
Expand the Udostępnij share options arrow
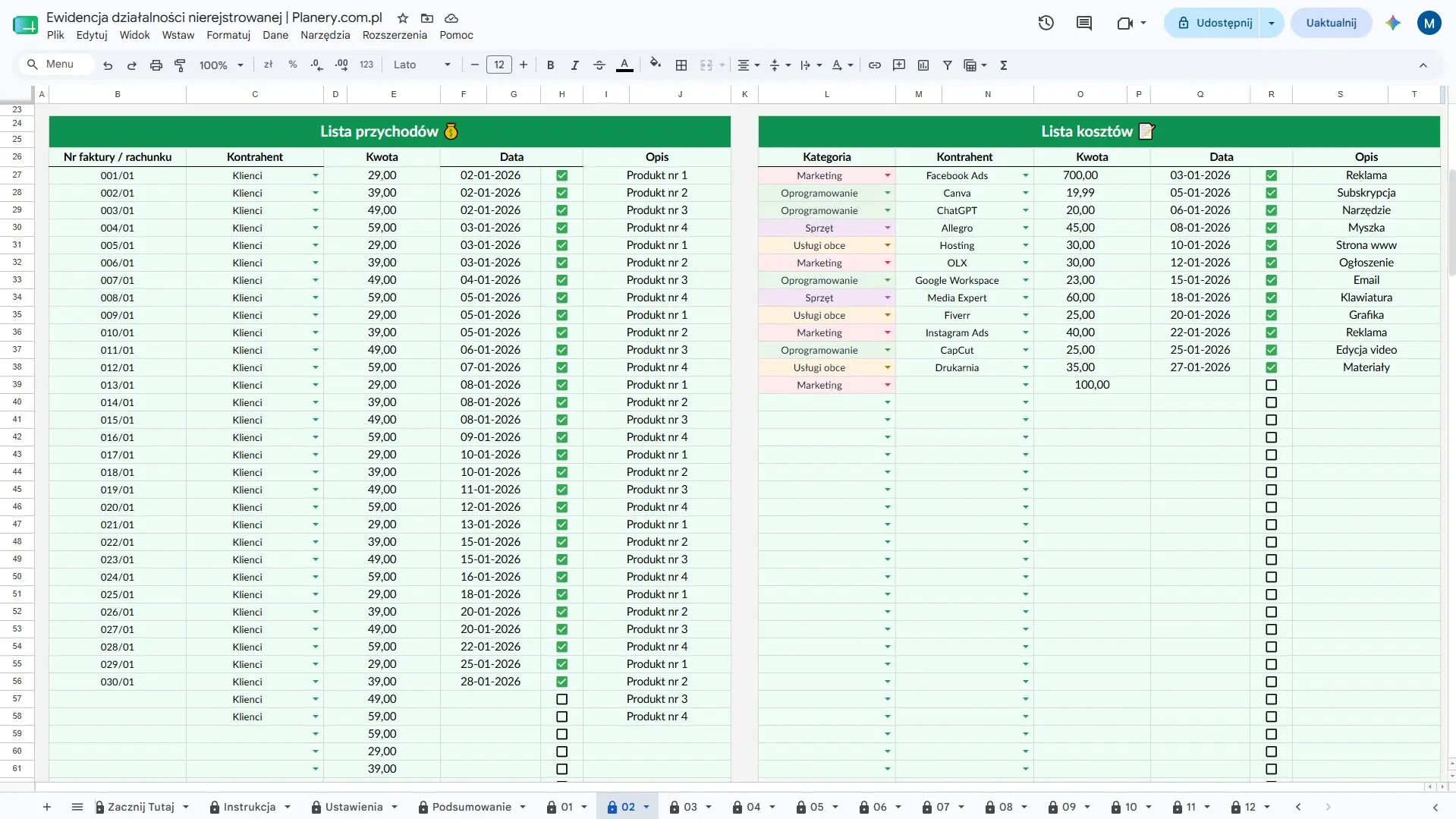(x=1272, y=23)
